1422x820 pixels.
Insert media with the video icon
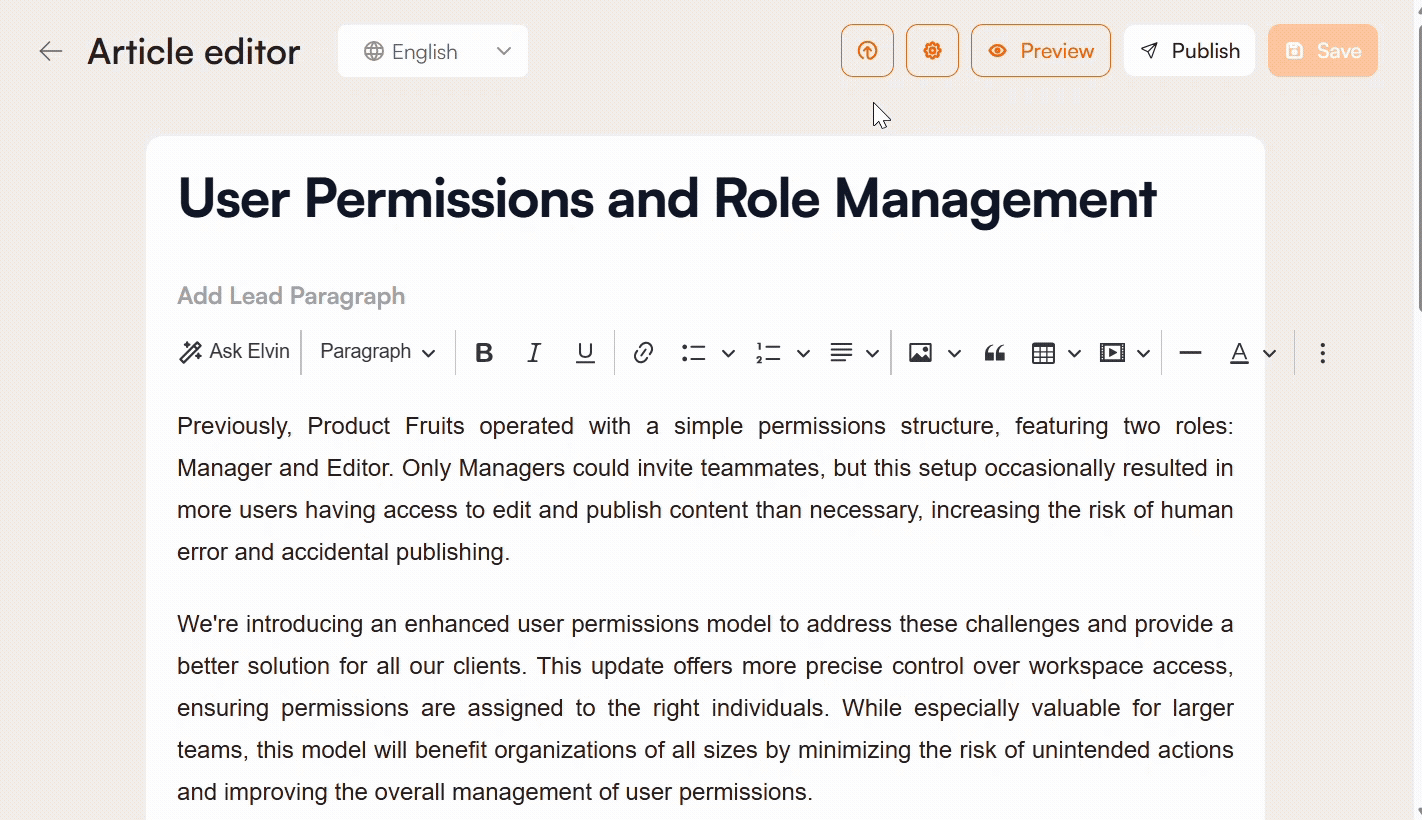click(x=1112, y=353)
